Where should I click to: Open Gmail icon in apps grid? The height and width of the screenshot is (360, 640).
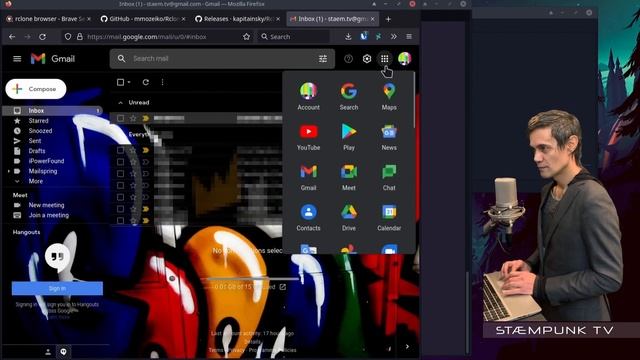[308, 177]
